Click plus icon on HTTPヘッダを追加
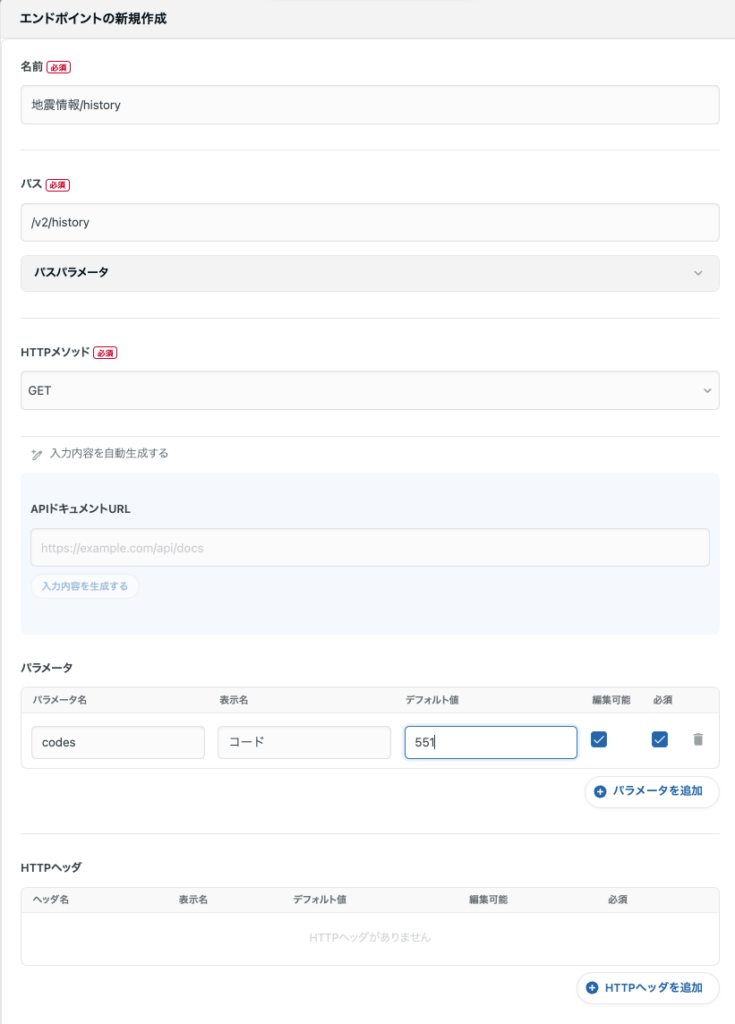 point(592,988)
